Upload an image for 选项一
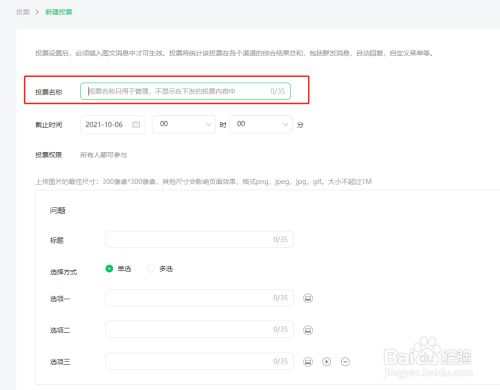 (x=308, y=298)
